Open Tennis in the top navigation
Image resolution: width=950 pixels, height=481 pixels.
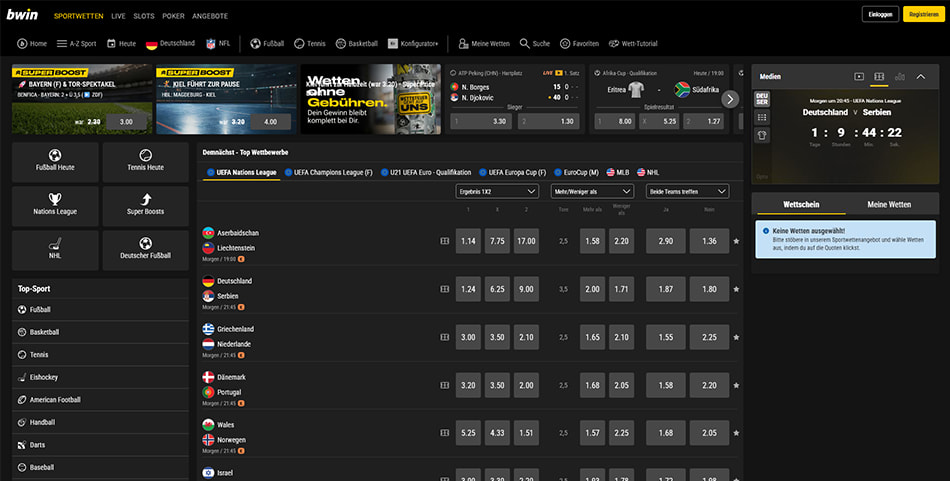[x=310, y=44]
